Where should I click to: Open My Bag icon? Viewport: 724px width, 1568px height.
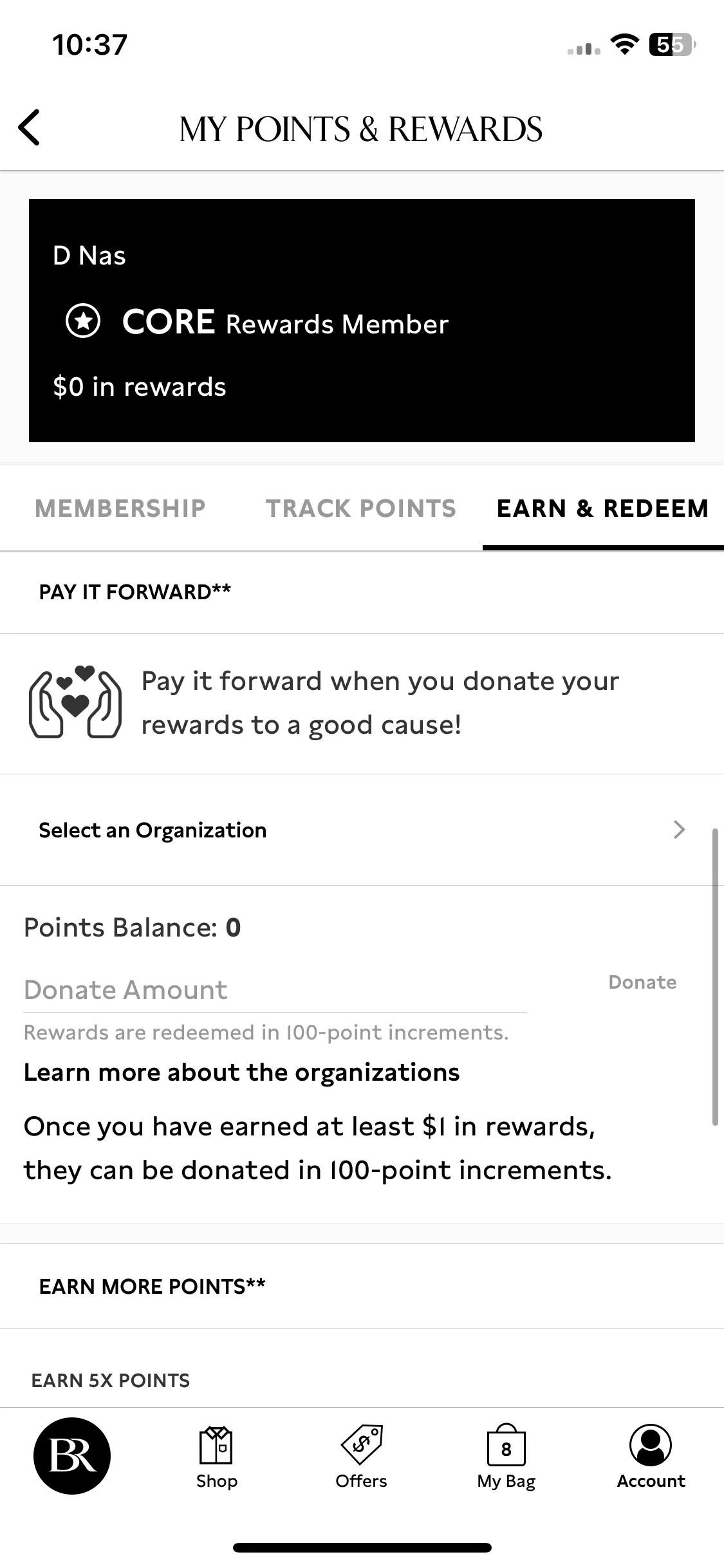tap(506, 1444)
